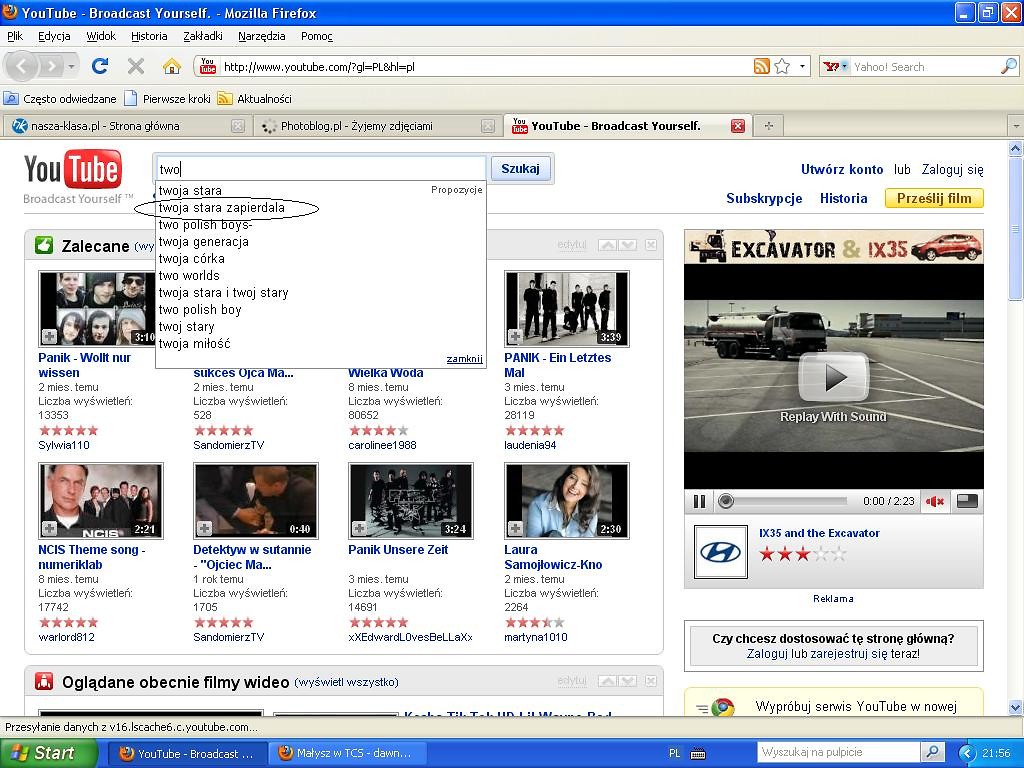Open the Widok menu
Viewport: 1024px width, 768px height.
point(101,36)
